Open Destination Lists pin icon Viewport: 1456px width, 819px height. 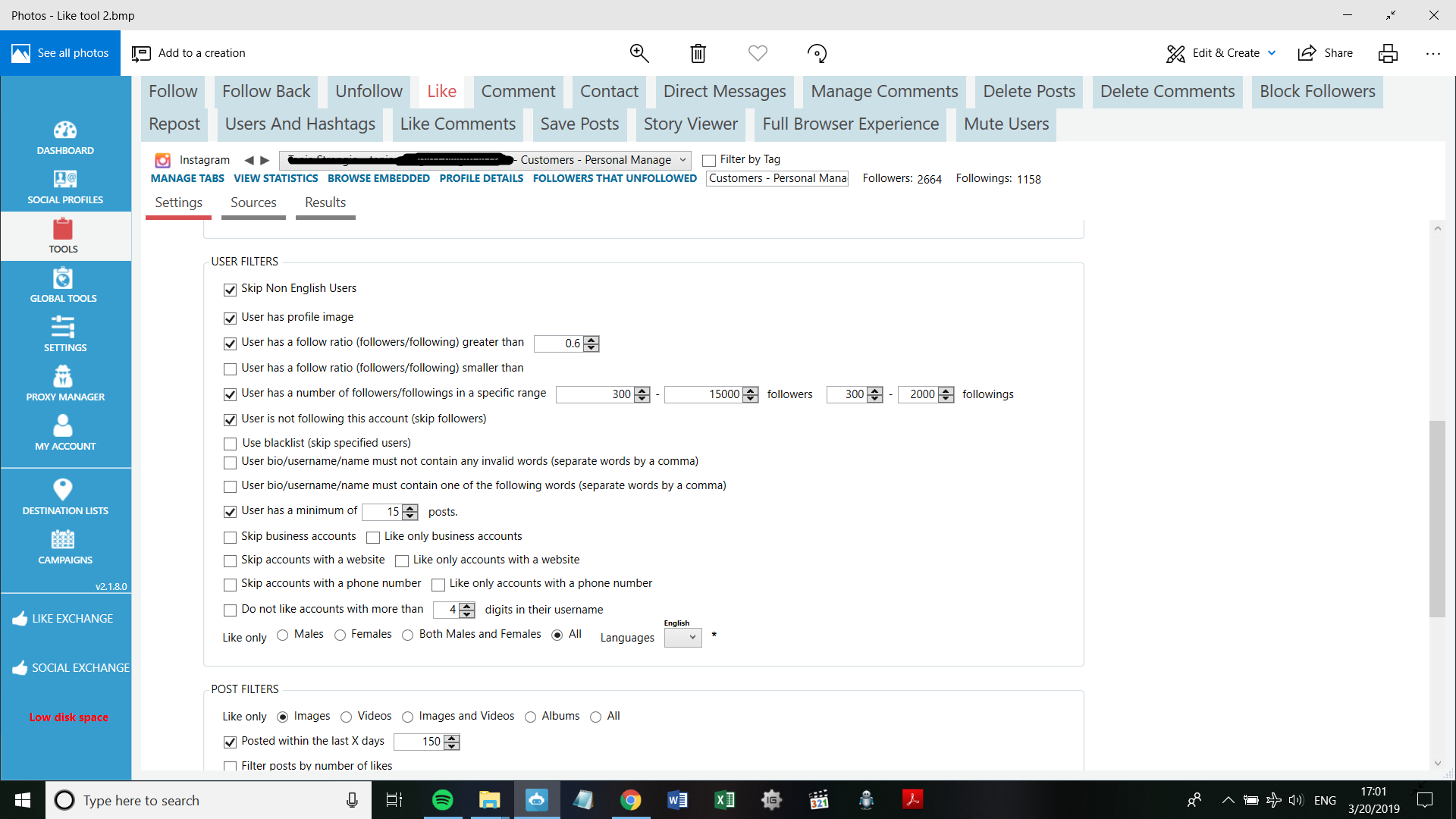63,489
